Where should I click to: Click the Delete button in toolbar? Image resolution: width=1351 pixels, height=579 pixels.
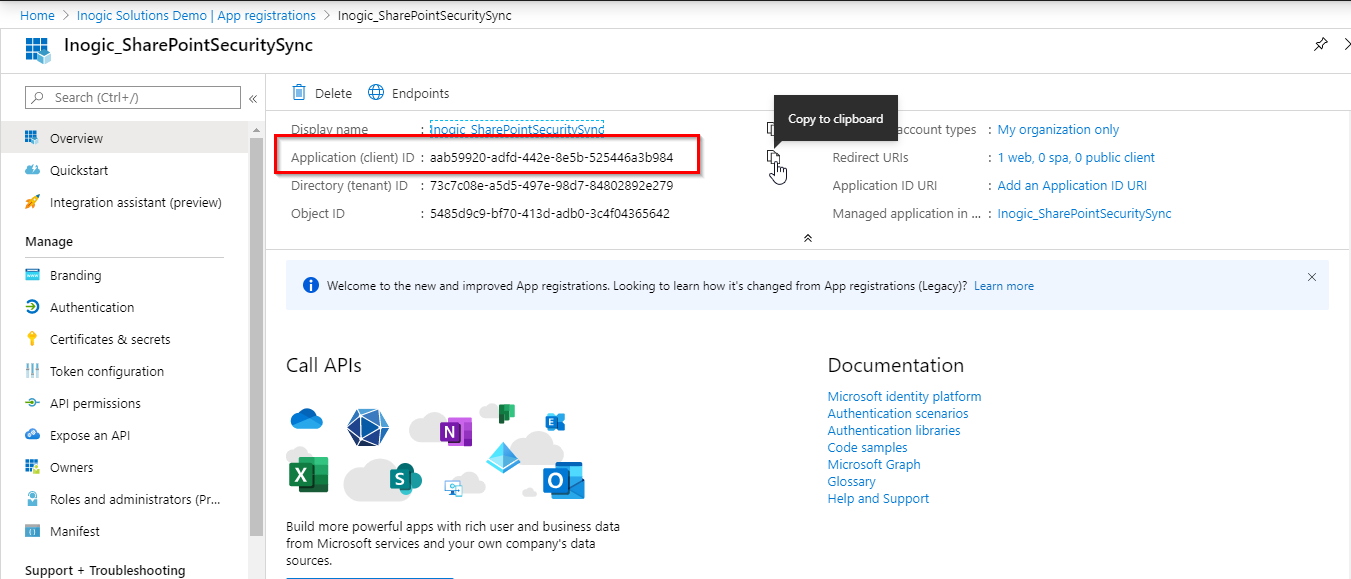pyautogui.click(x=321, y=93)
